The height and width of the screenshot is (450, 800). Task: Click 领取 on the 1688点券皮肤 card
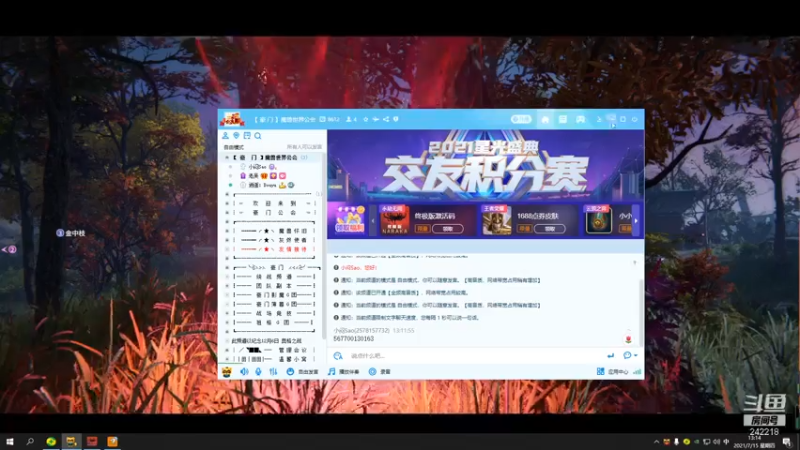point(549,229)
